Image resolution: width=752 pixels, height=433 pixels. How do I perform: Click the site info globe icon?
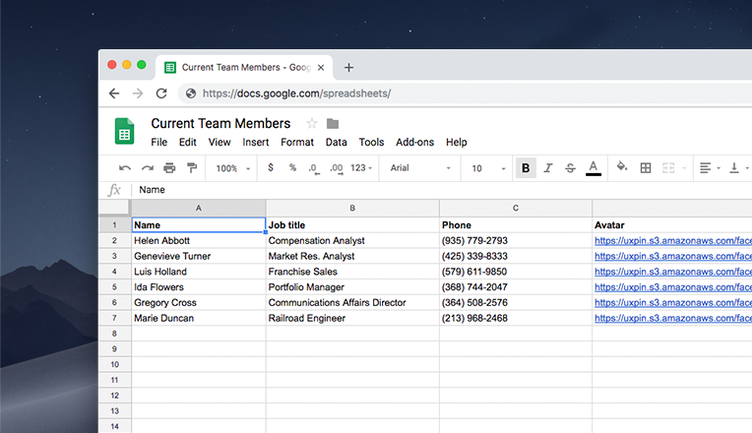point(191,93)
